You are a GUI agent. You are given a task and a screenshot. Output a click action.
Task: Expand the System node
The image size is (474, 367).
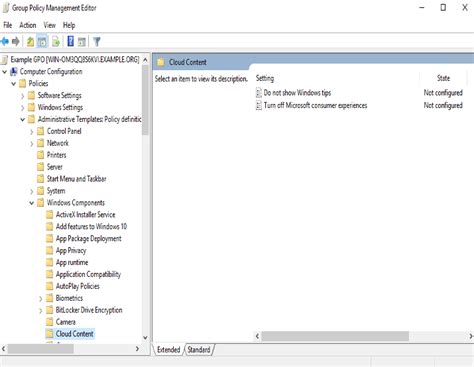pyautogui.click(x=32, y=191)
